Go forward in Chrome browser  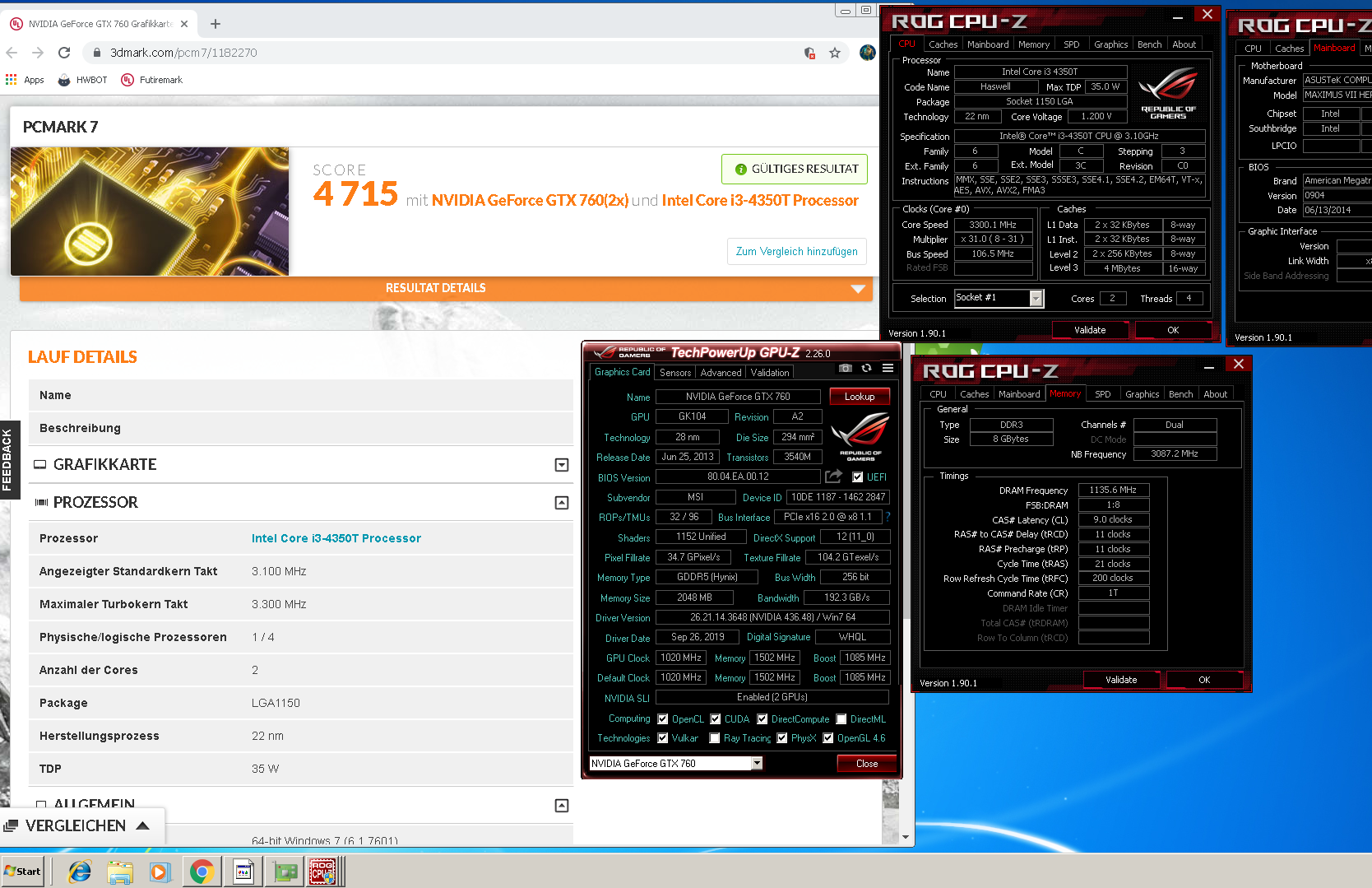[x=38, y=53]
